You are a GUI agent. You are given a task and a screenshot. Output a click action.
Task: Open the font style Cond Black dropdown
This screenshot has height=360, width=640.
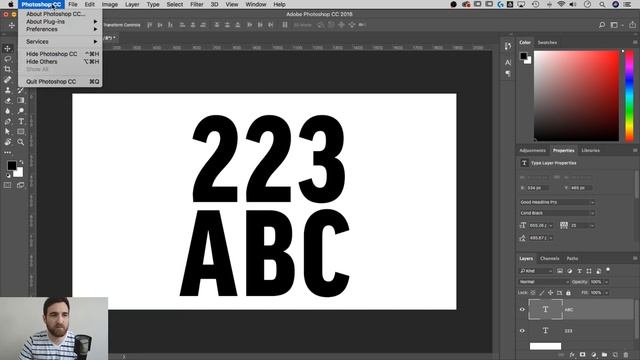(x=557, y=213)
